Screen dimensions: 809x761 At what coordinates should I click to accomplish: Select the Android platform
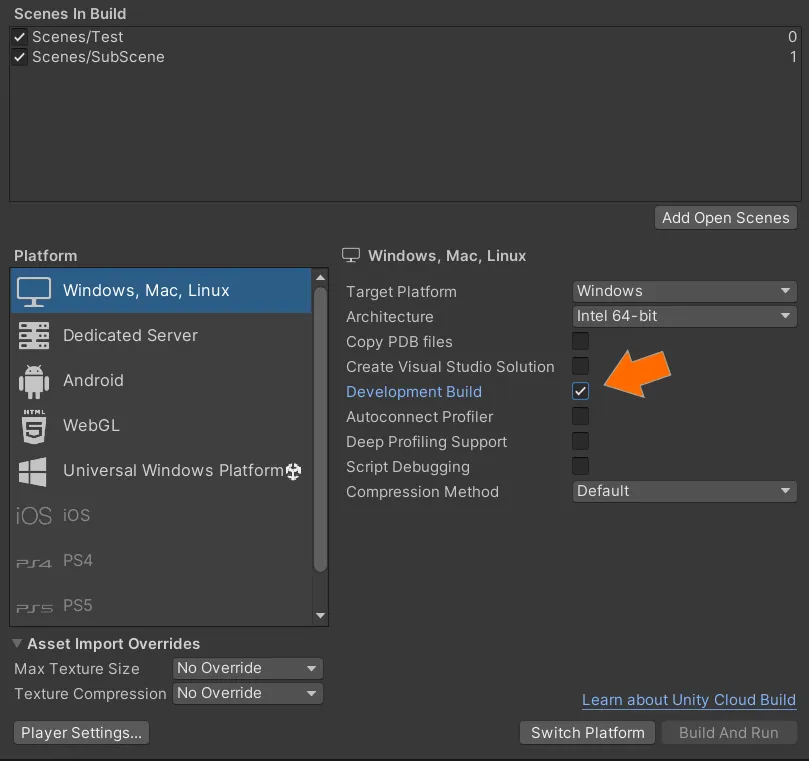tap(161, 381)
